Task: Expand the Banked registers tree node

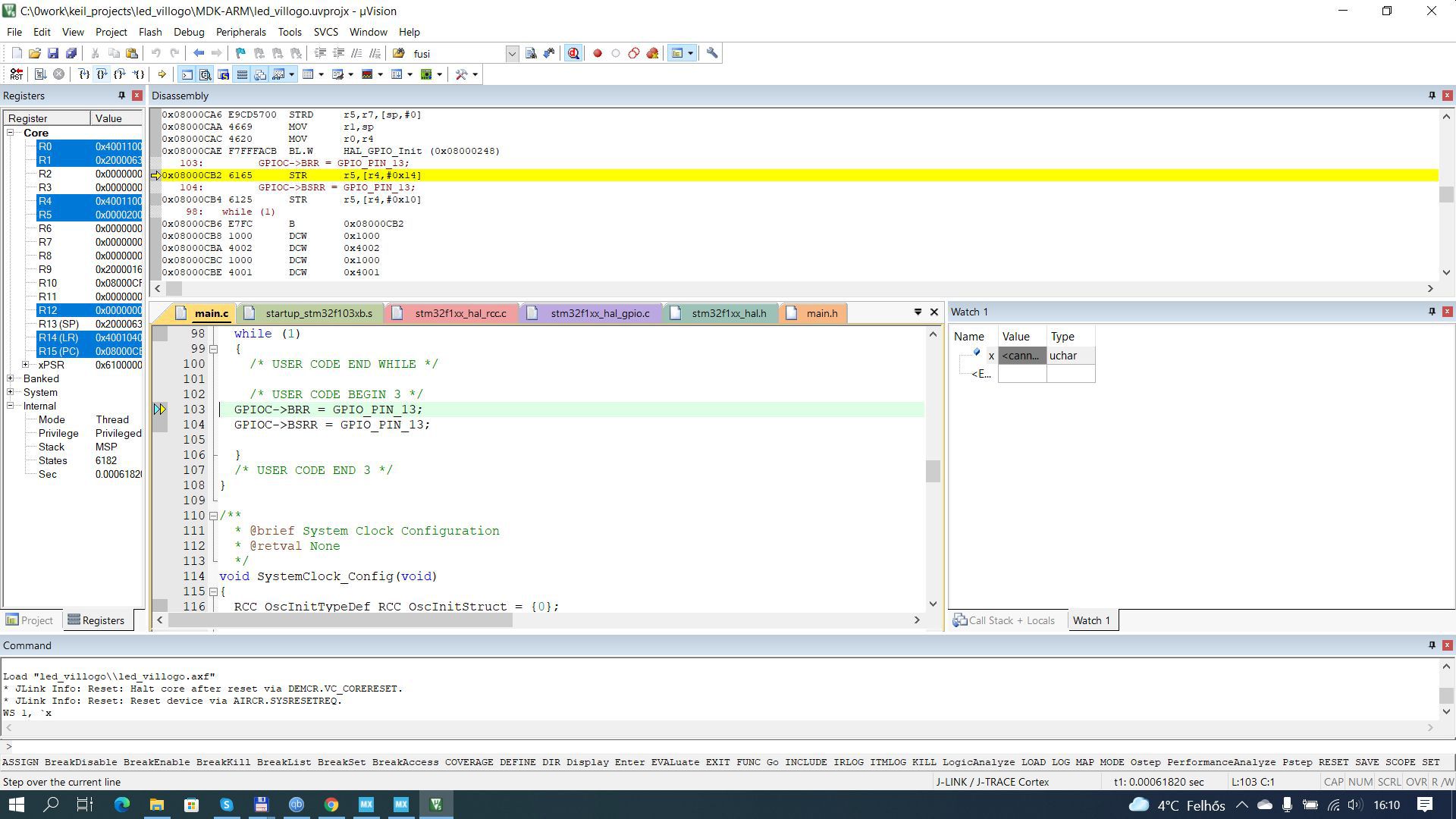Action: tap(11, 378)
